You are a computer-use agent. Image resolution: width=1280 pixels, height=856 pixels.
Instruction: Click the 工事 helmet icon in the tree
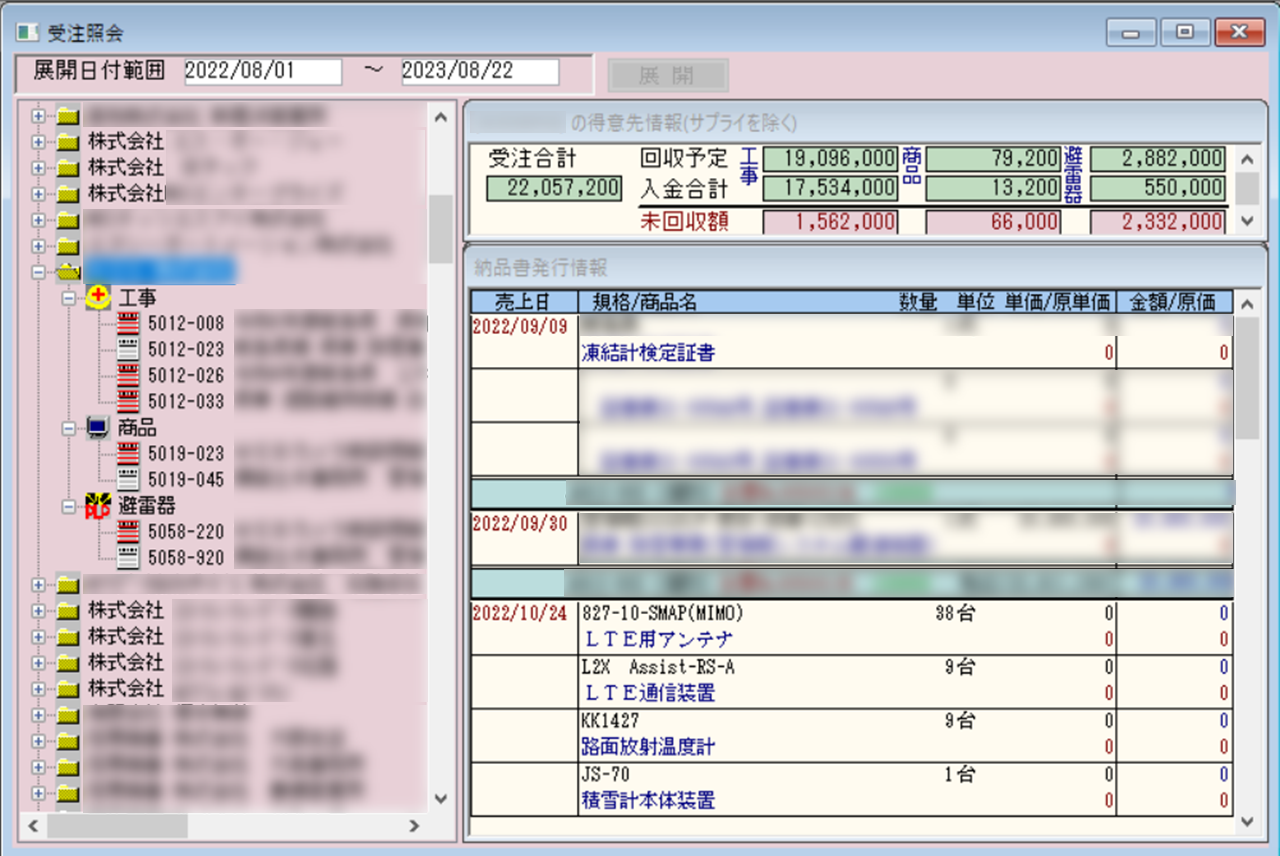98,297
